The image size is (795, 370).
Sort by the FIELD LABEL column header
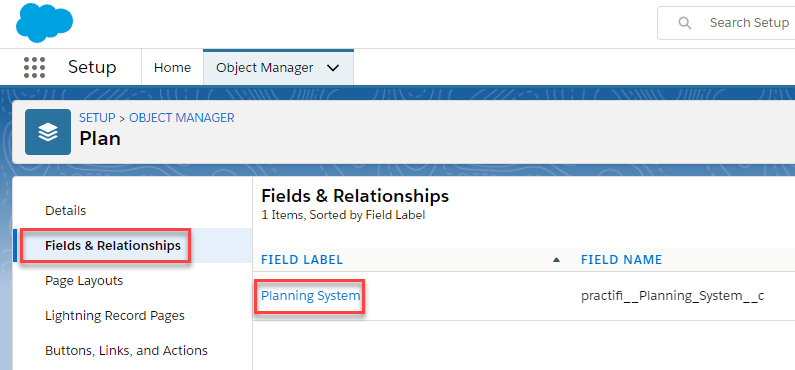pos(302,260)
